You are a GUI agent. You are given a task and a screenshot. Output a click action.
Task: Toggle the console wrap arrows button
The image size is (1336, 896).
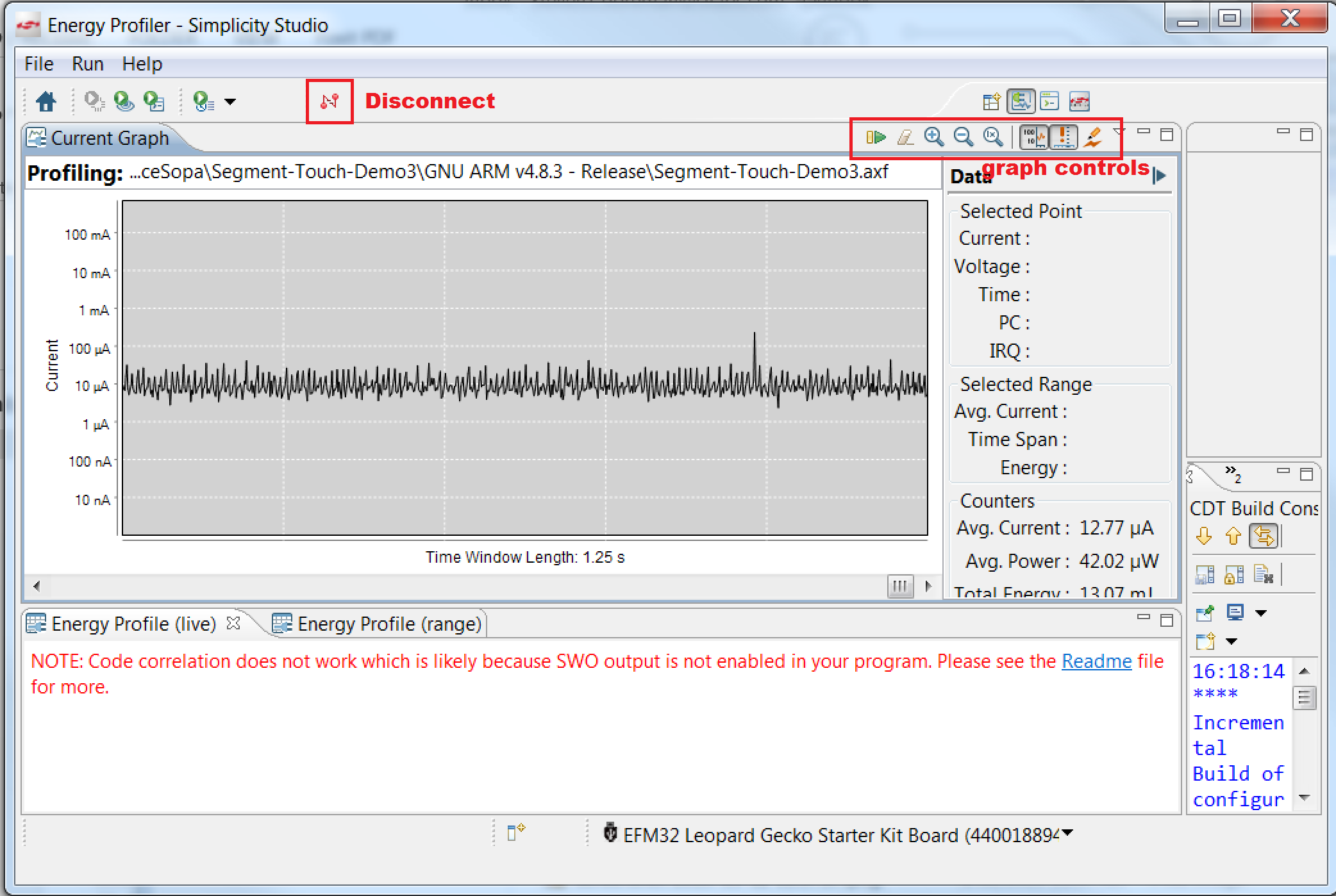(1263, 536)
